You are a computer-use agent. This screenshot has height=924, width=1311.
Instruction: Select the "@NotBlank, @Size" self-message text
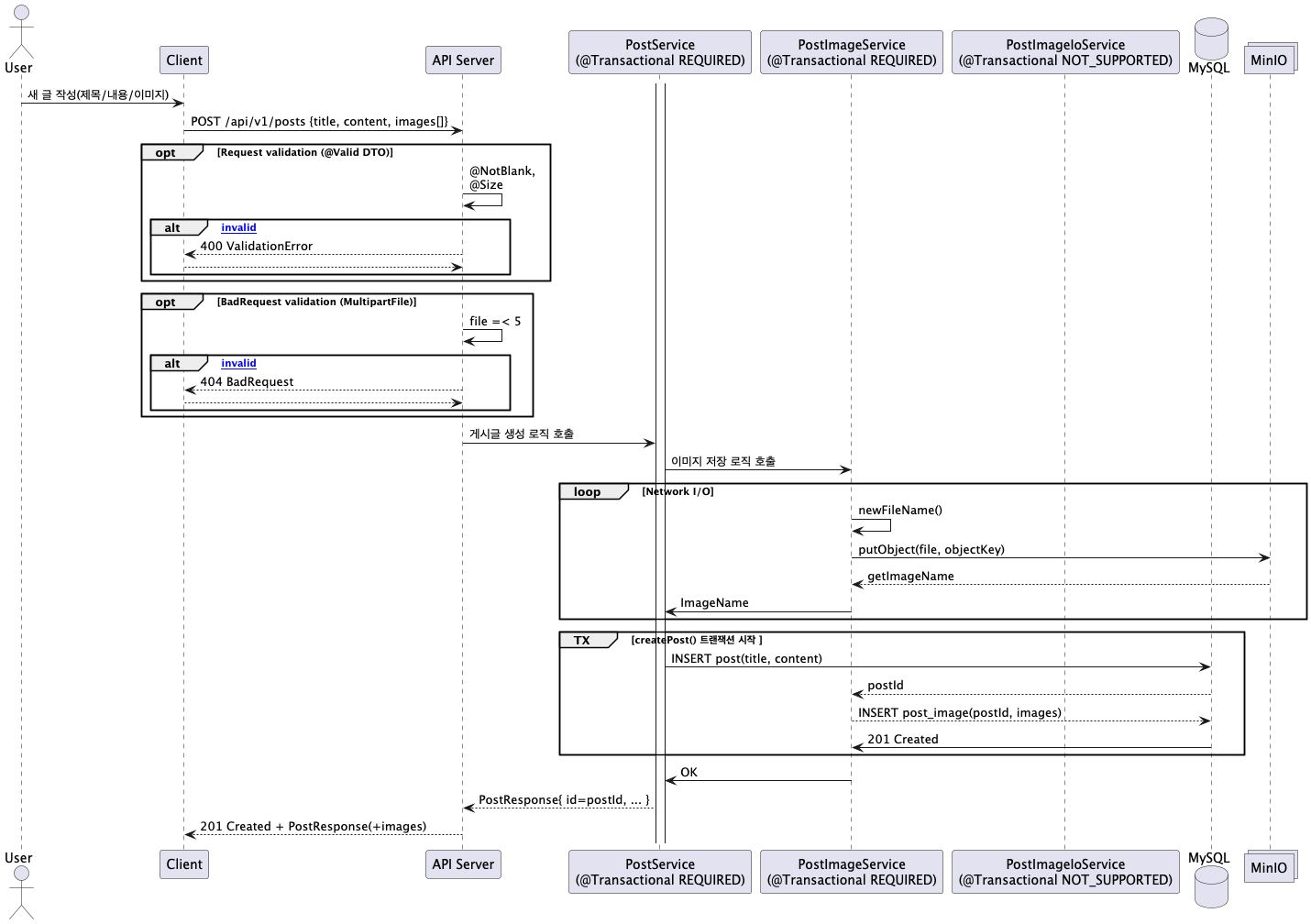click(x=502, y=178)
